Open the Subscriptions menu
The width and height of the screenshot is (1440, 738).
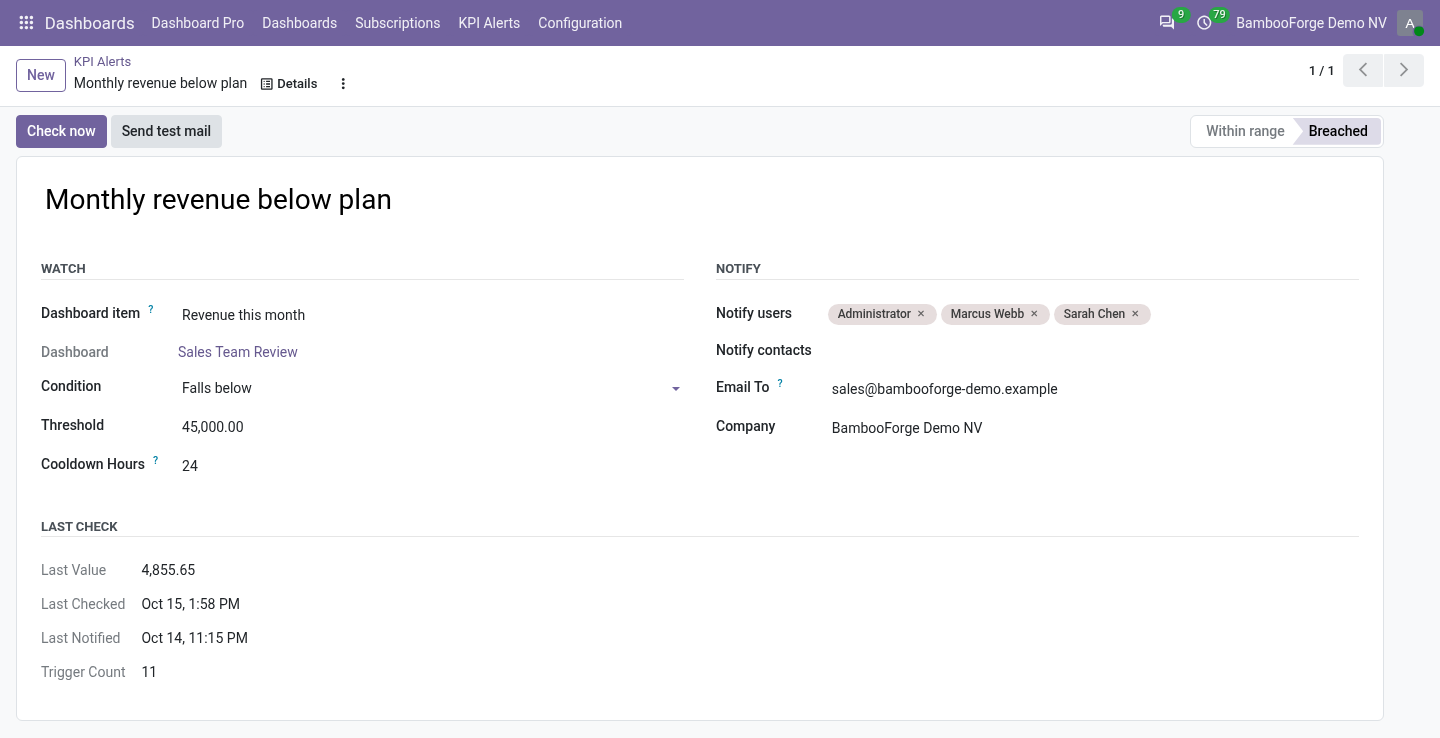[x=397, y=23]
